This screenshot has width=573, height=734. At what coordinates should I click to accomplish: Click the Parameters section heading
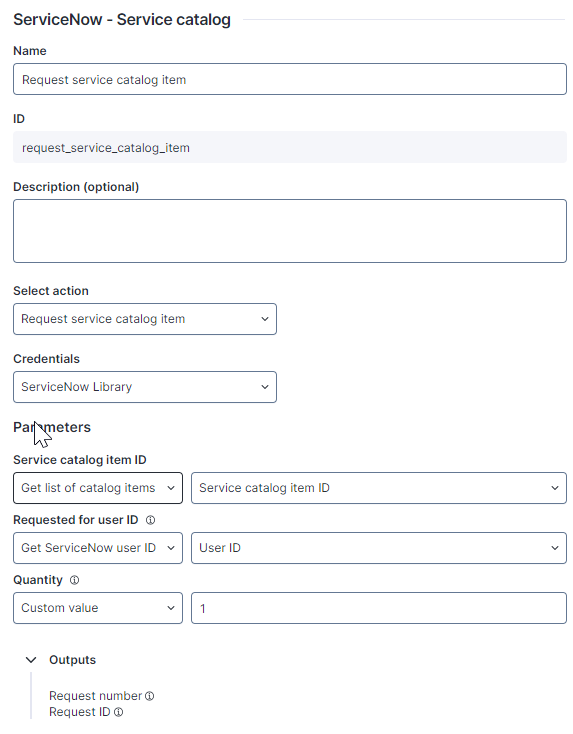click(x=52, y=427)
